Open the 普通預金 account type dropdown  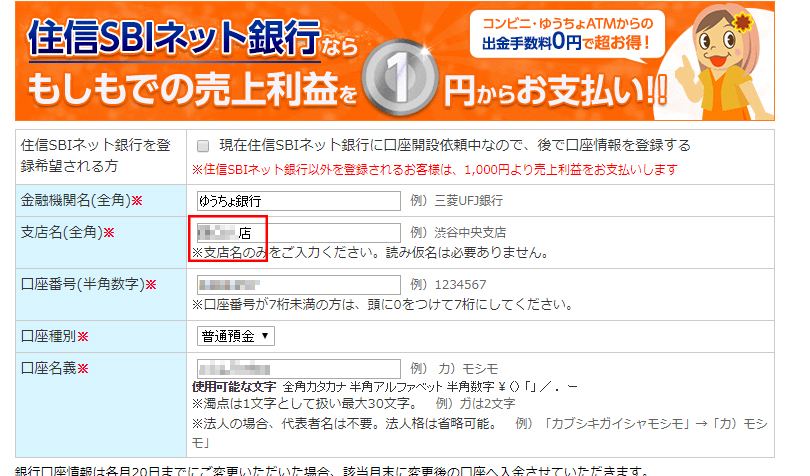pos(236,336)
